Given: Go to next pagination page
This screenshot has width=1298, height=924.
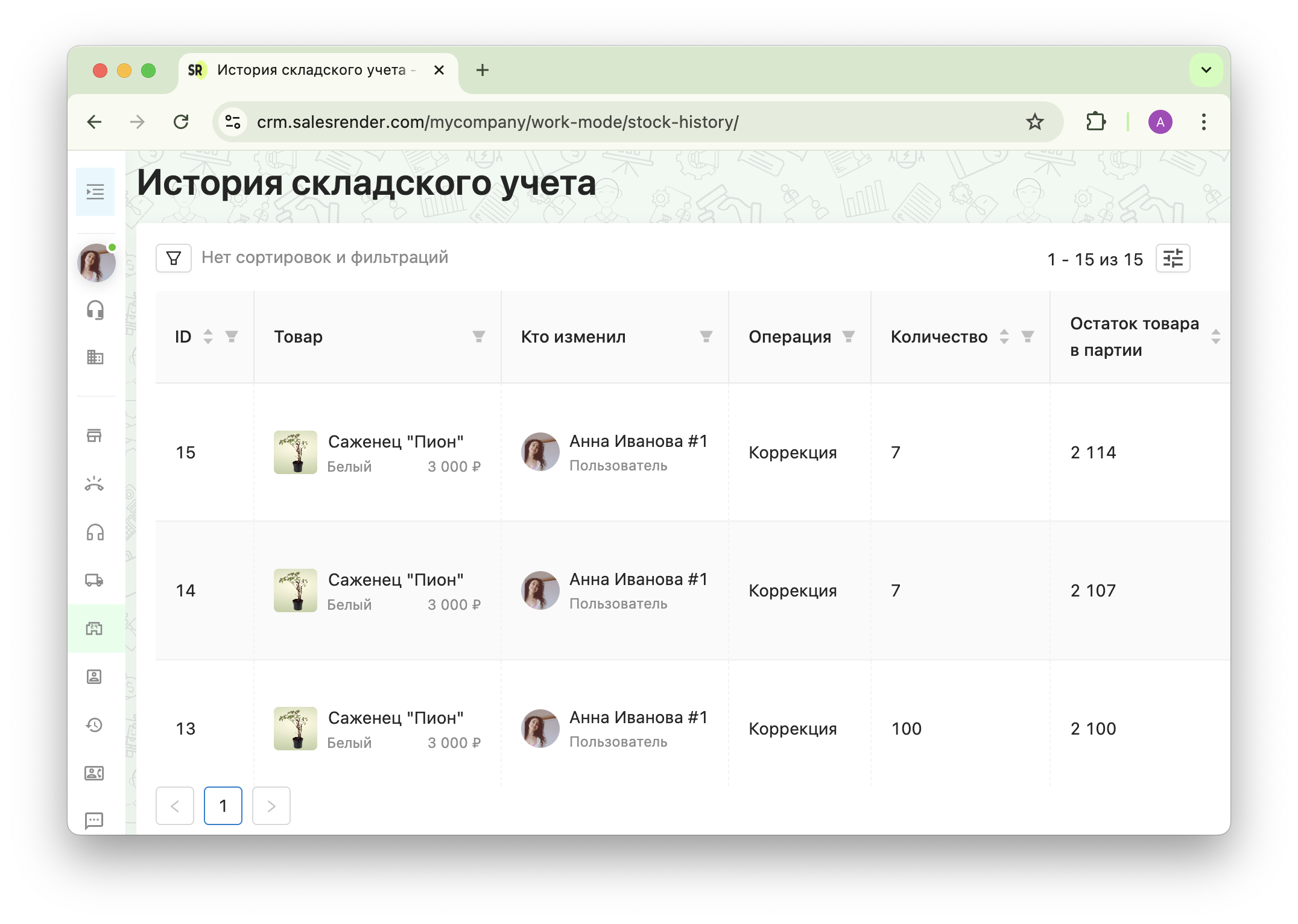Looking at the screenshot, I should coord(271,806).
